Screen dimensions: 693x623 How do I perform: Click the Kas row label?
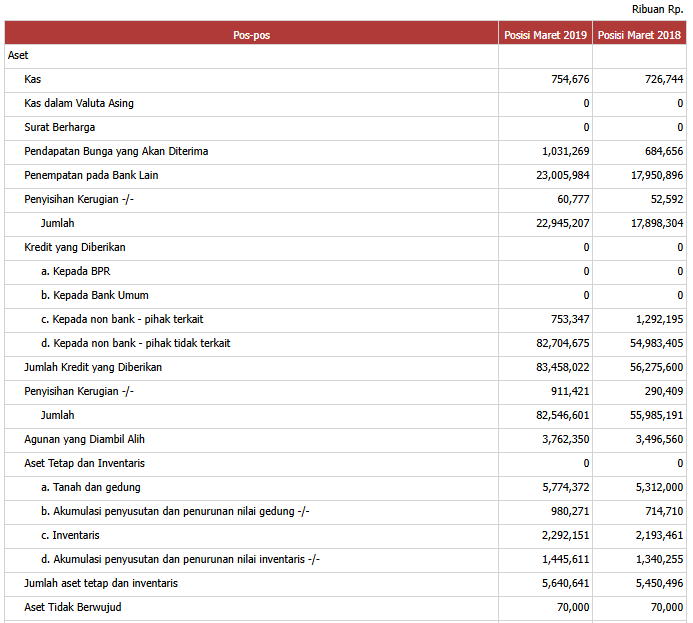(33, 80)
